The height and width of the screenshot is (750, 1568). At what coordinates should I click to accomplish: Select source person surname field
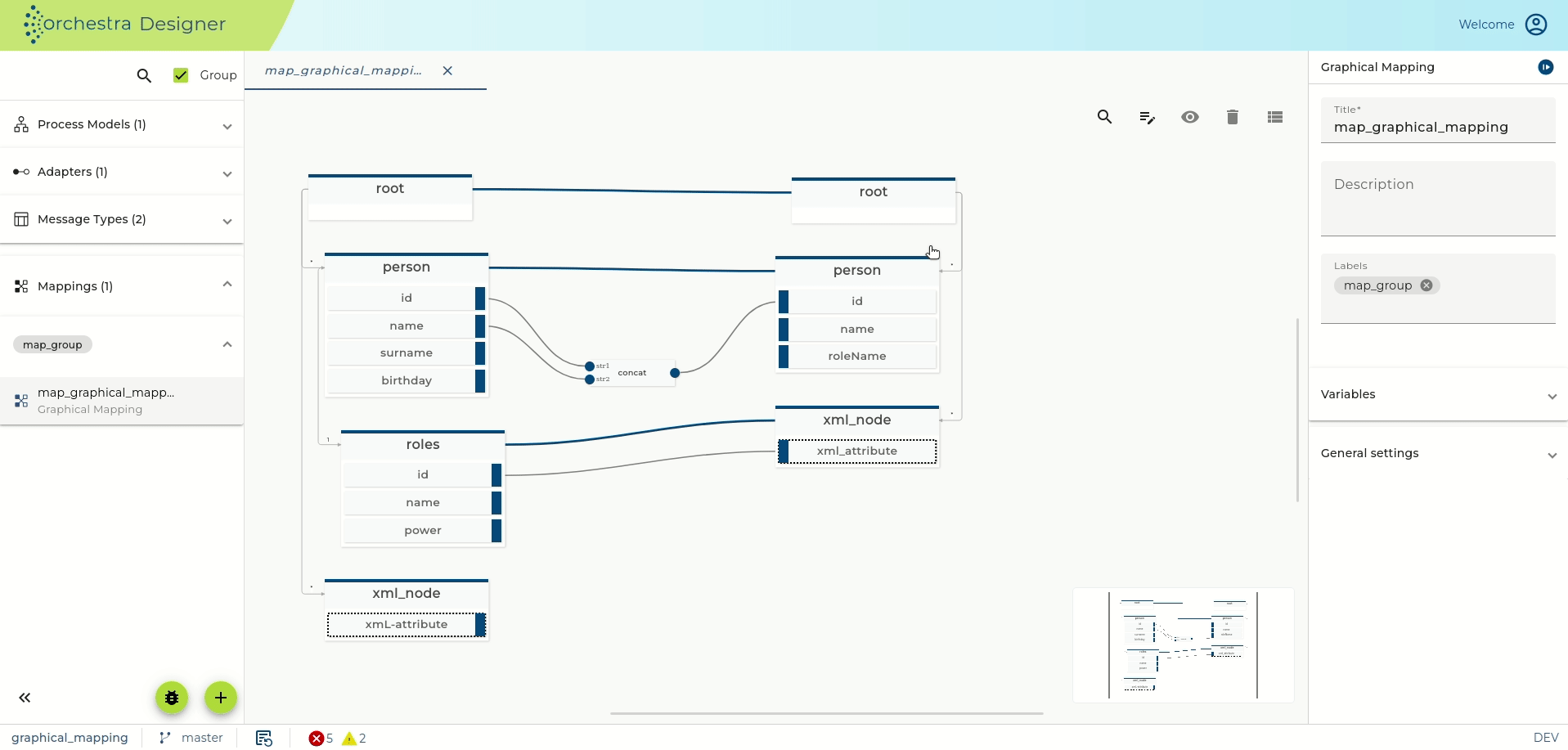(407, 353)
